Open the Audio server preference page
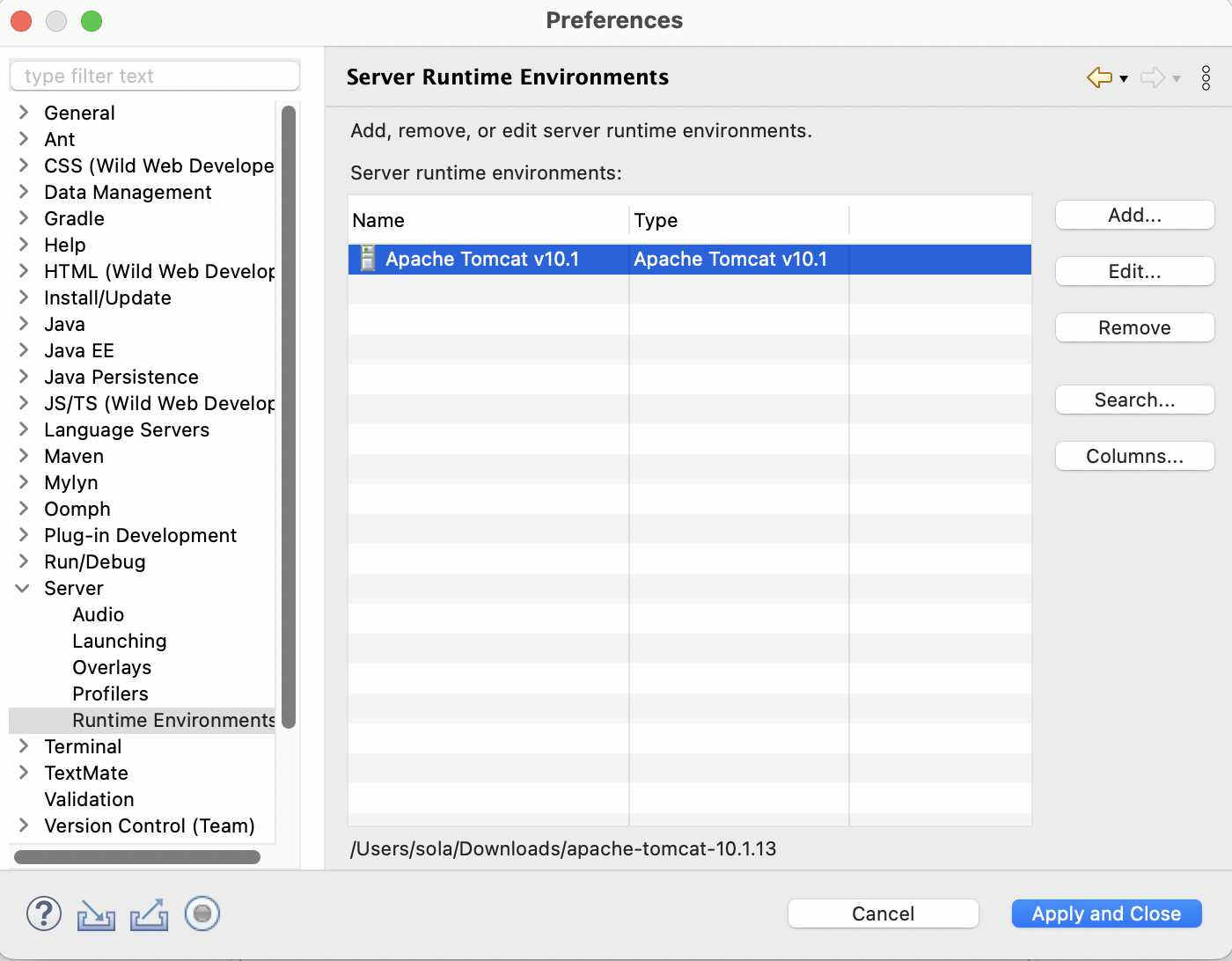 [x=99, y=614]
